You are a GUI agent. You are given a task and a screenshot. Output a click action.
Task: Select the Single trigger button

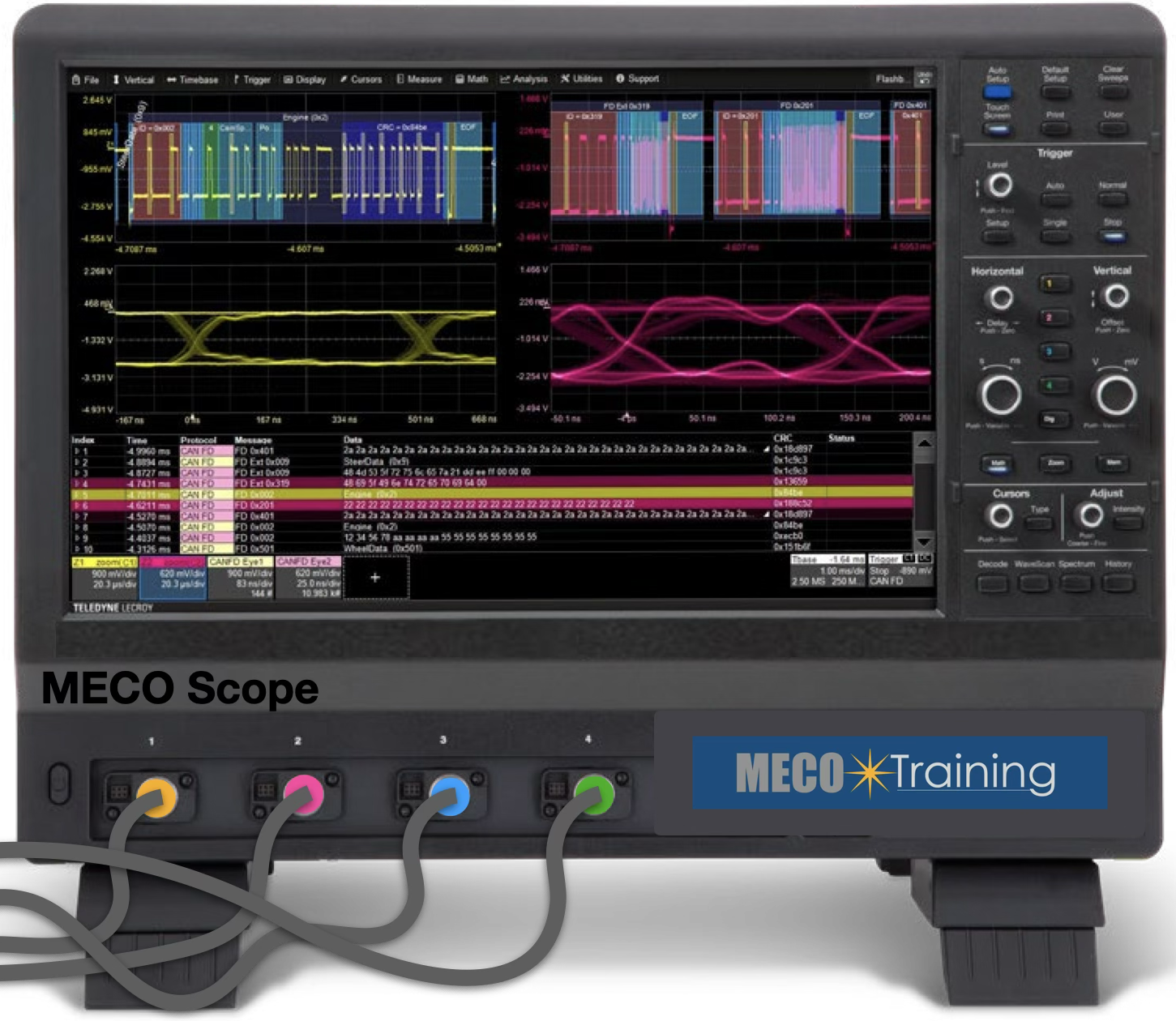pyautogui.click(x=1055, y=236)
